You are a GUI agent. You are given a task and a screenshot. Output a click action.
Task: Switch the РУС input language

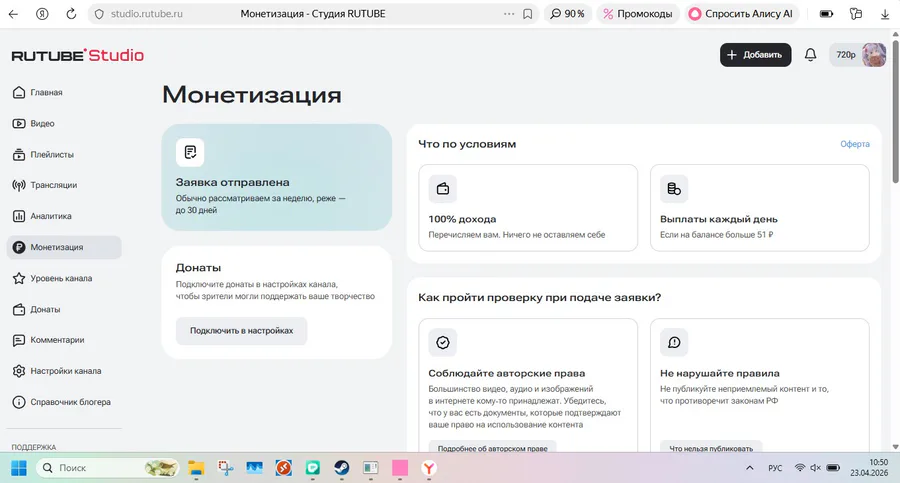[x=775, y=468]
